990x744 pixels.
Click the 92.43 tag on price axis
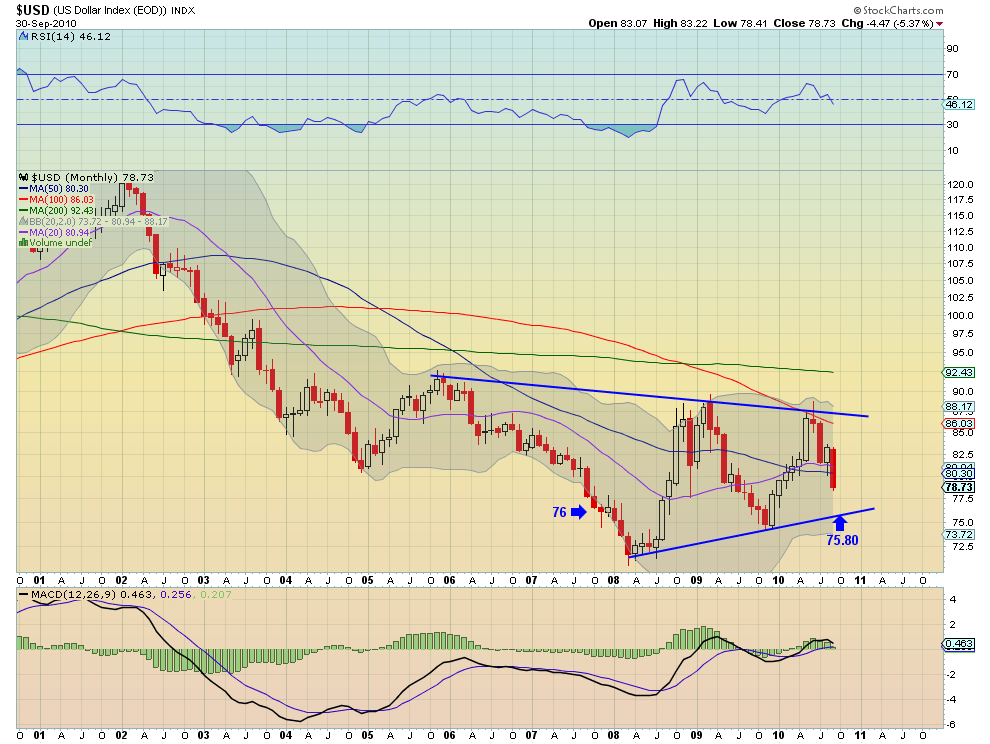(x=959, y=373)
